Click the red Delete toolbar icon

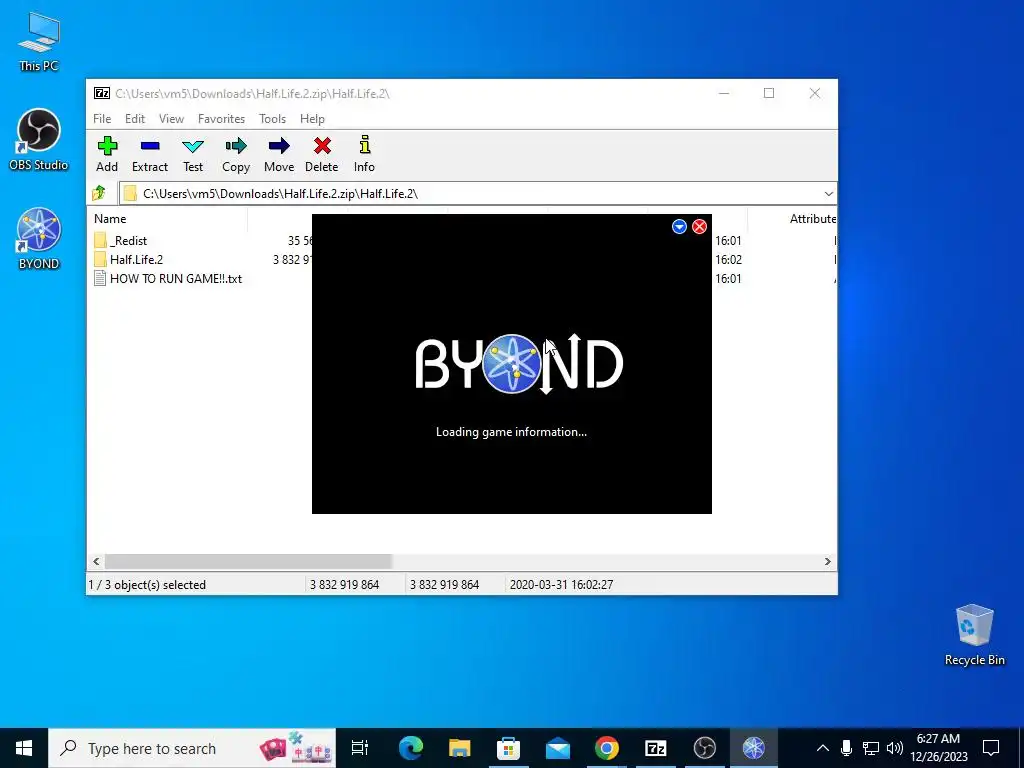coord(322,155)
